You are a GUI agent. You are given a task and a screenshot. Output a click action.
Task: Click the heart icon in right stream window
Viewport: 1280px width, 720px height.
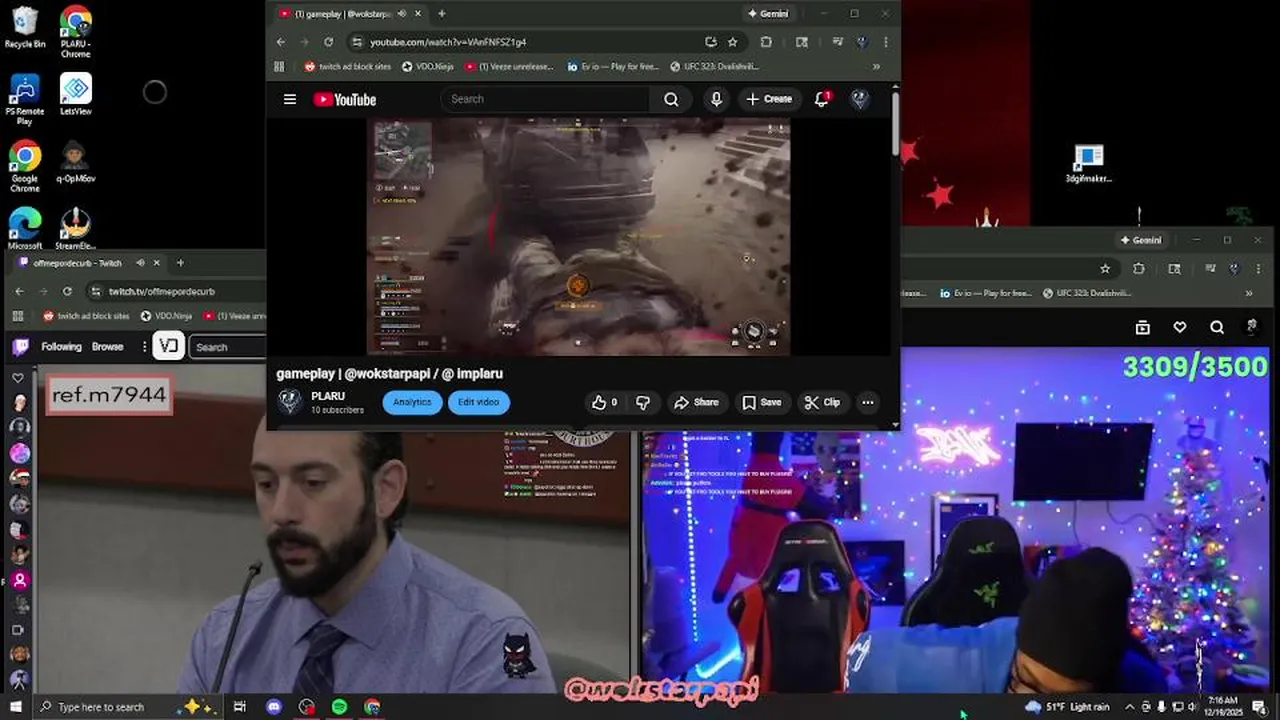tap(1180, 327)
